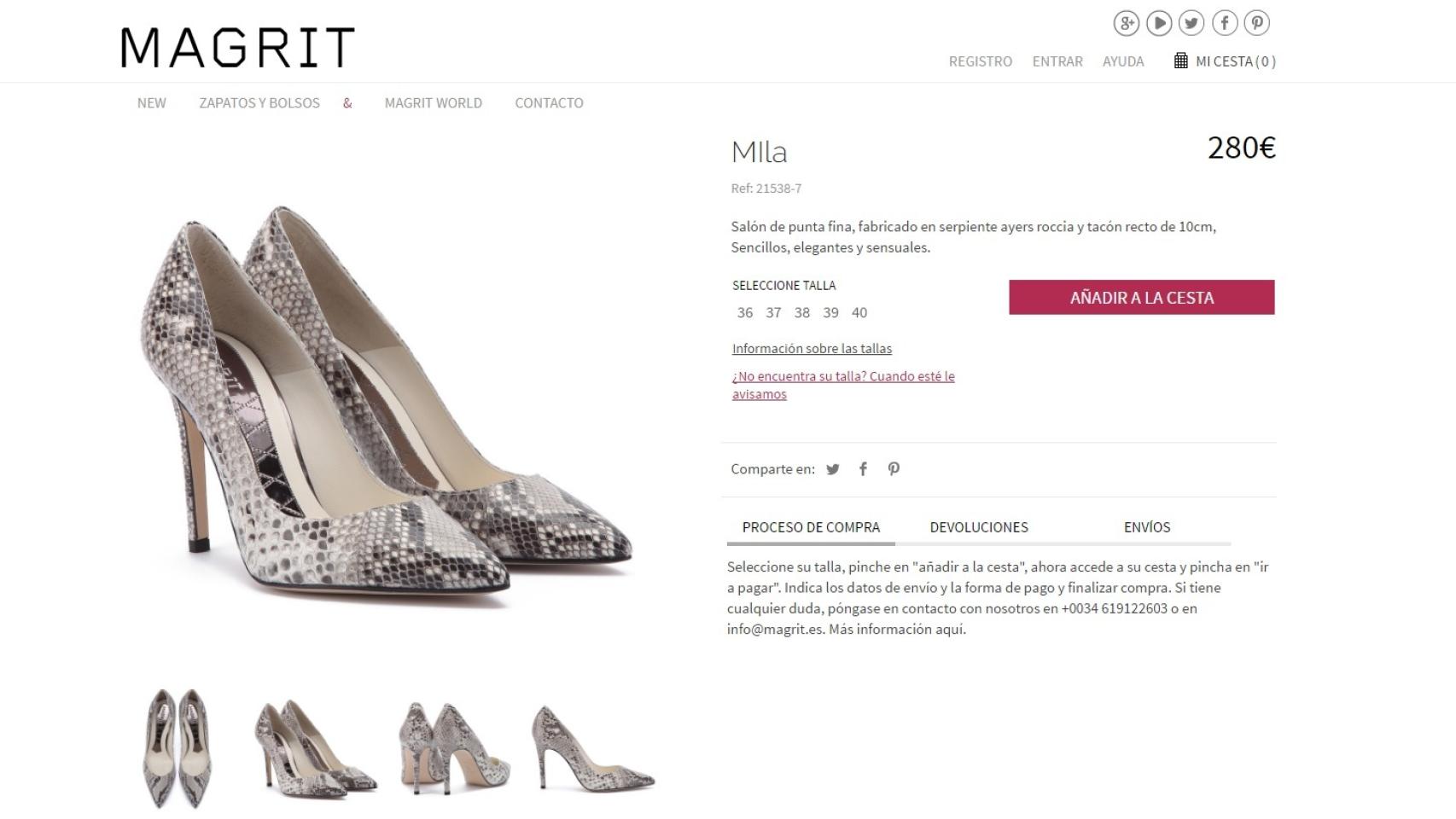Select size 36 for the shoe
The height and width of the screenshot is (819, 1456).
point(743,312)
